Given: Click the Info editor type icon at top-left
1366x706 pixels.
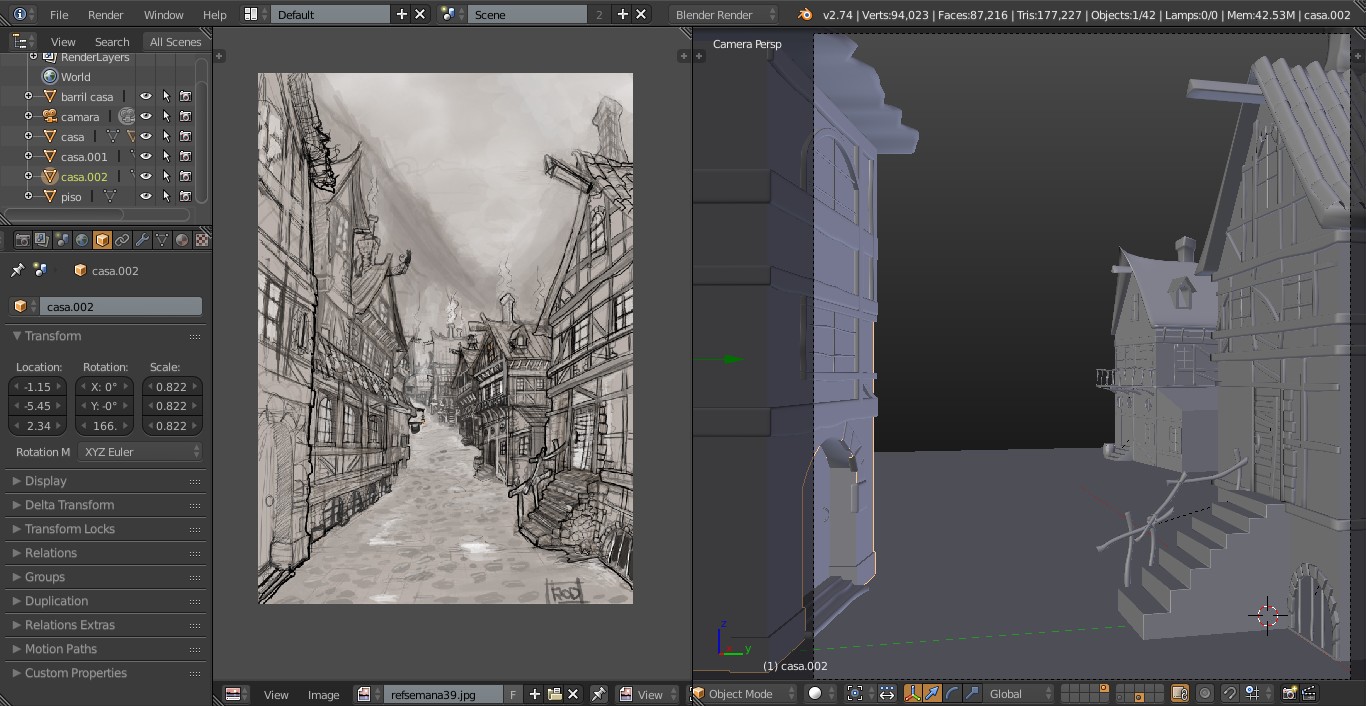Looking at the screenshot, I should coord(22,14).
